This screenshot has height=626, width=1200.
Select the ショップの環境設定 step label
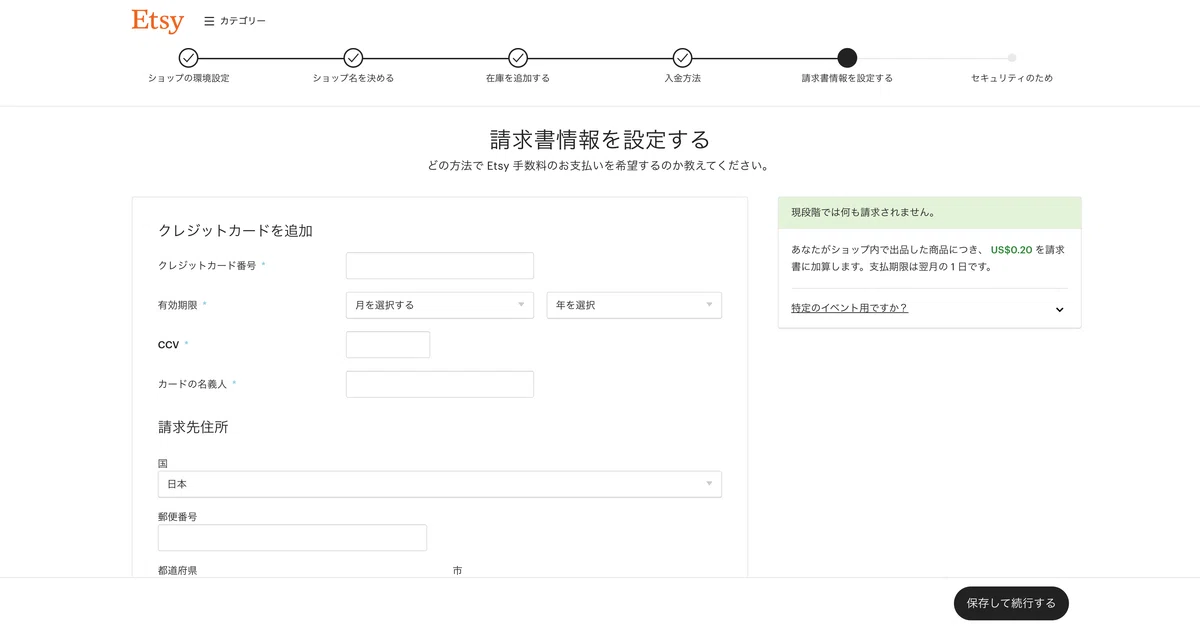(188, 78)
